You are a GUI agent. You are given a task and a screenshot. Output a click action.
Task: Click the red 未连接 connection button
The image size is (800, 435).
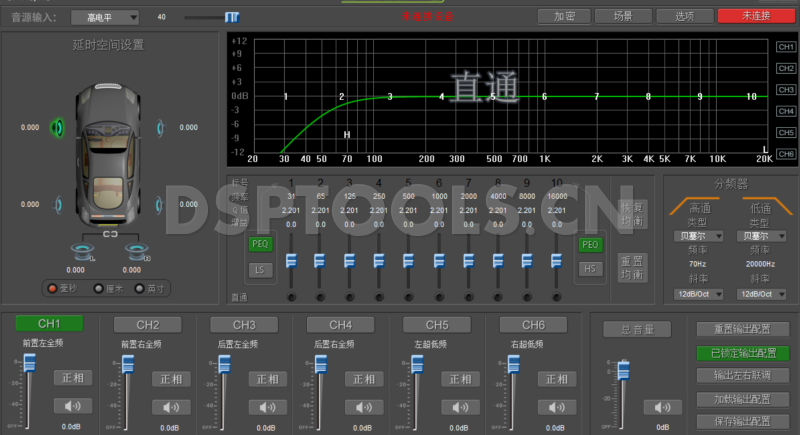click(x=754, y=16)
